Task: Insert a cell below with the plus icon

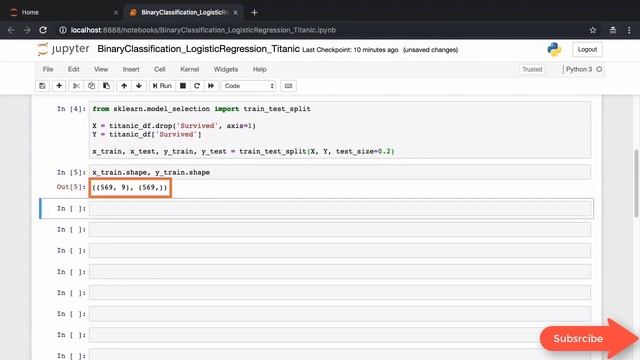Action: (59, 86)
